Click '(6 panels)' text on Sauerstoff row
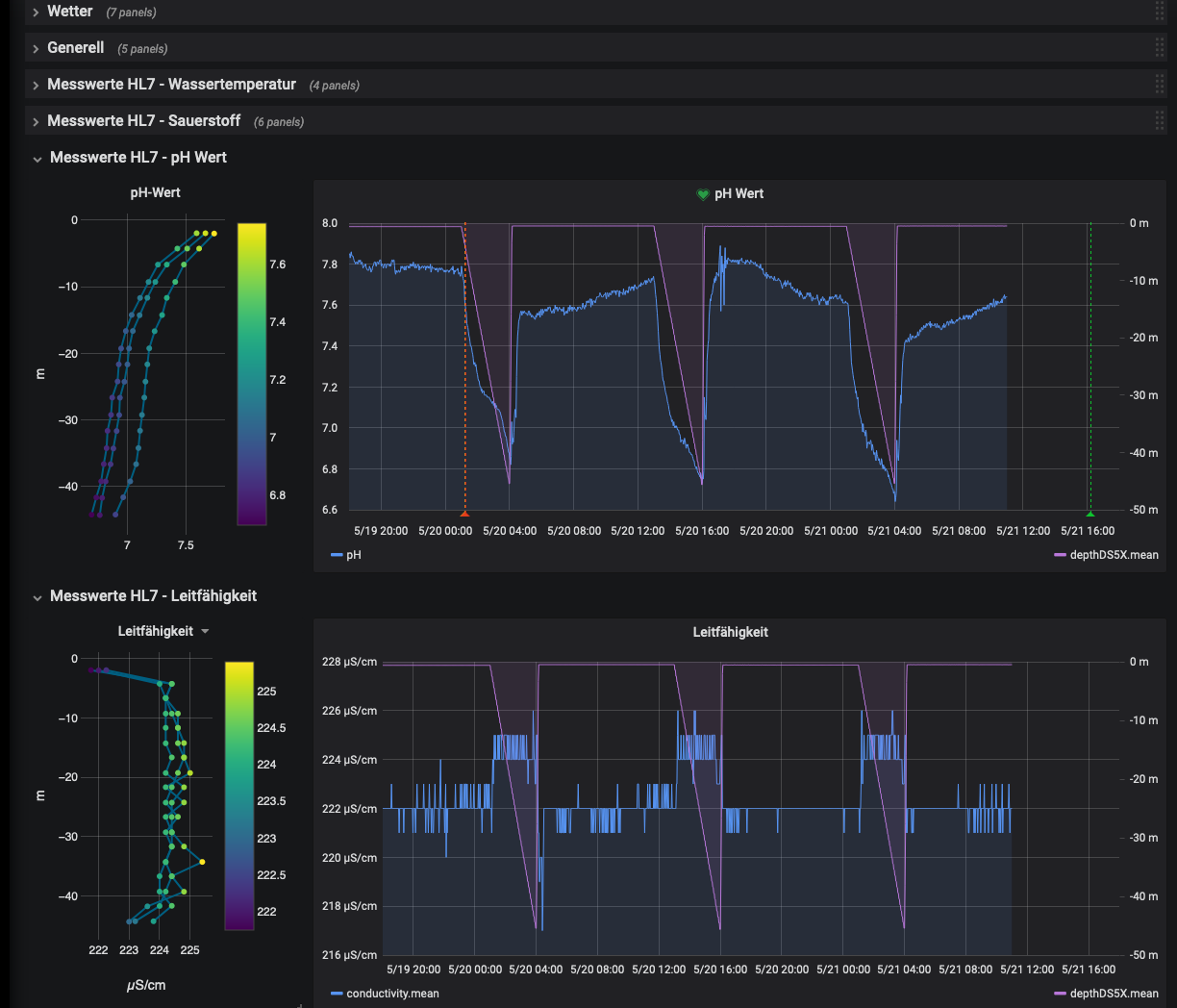The image size is (1177, 1008). [279, 122]
